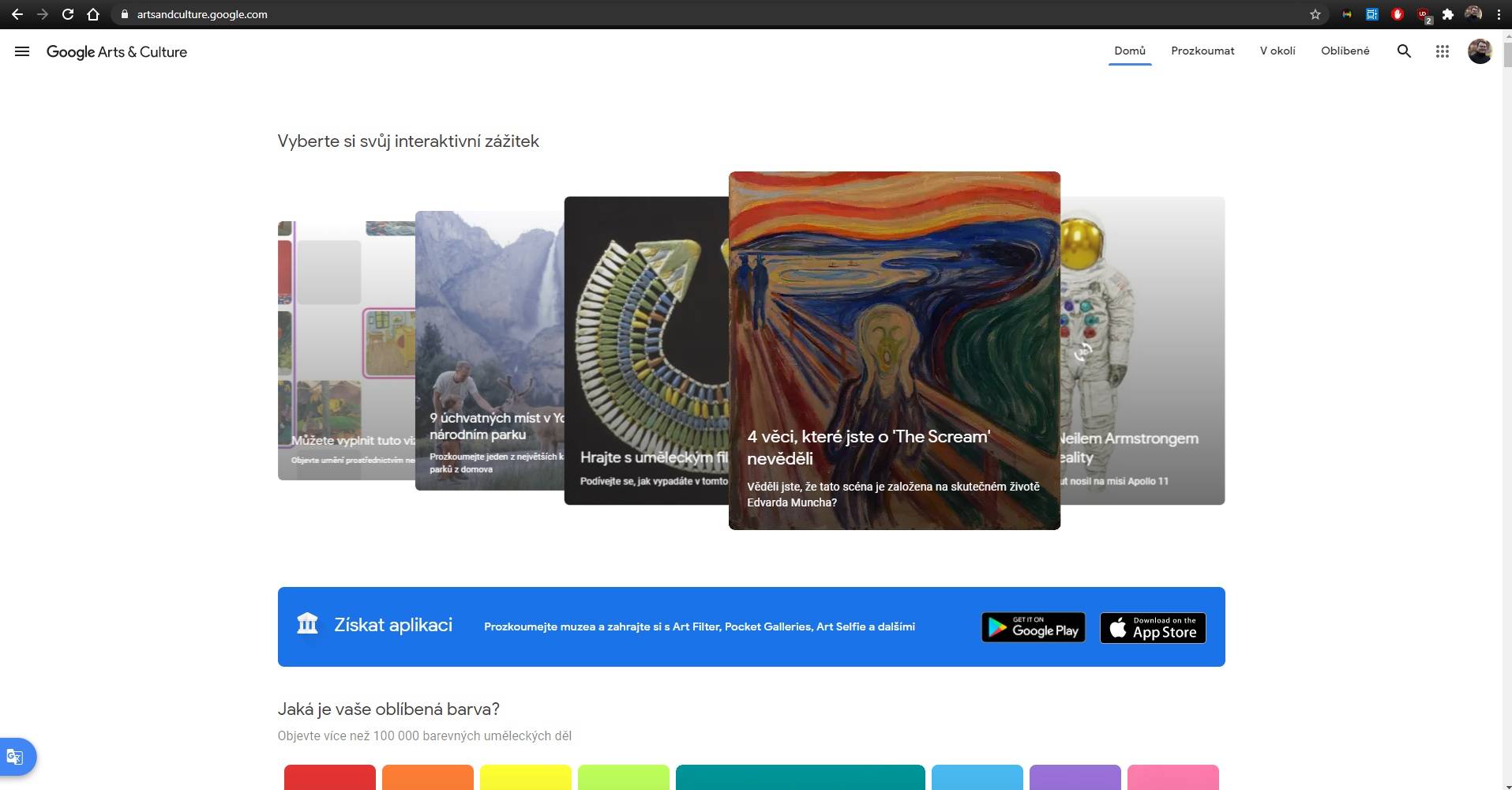Open The Scream story card
The width and height of the screenshot is (1512, 790).
click(x=894, y=350)
